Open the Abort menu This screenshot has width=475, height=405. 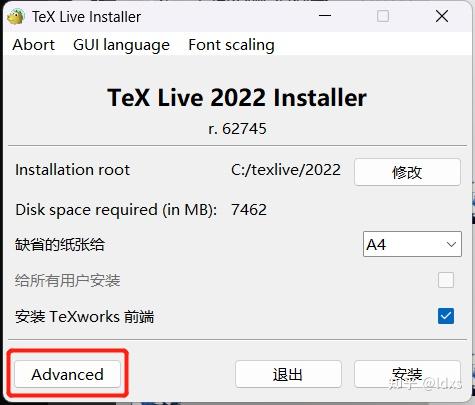[x=33, y=45]
